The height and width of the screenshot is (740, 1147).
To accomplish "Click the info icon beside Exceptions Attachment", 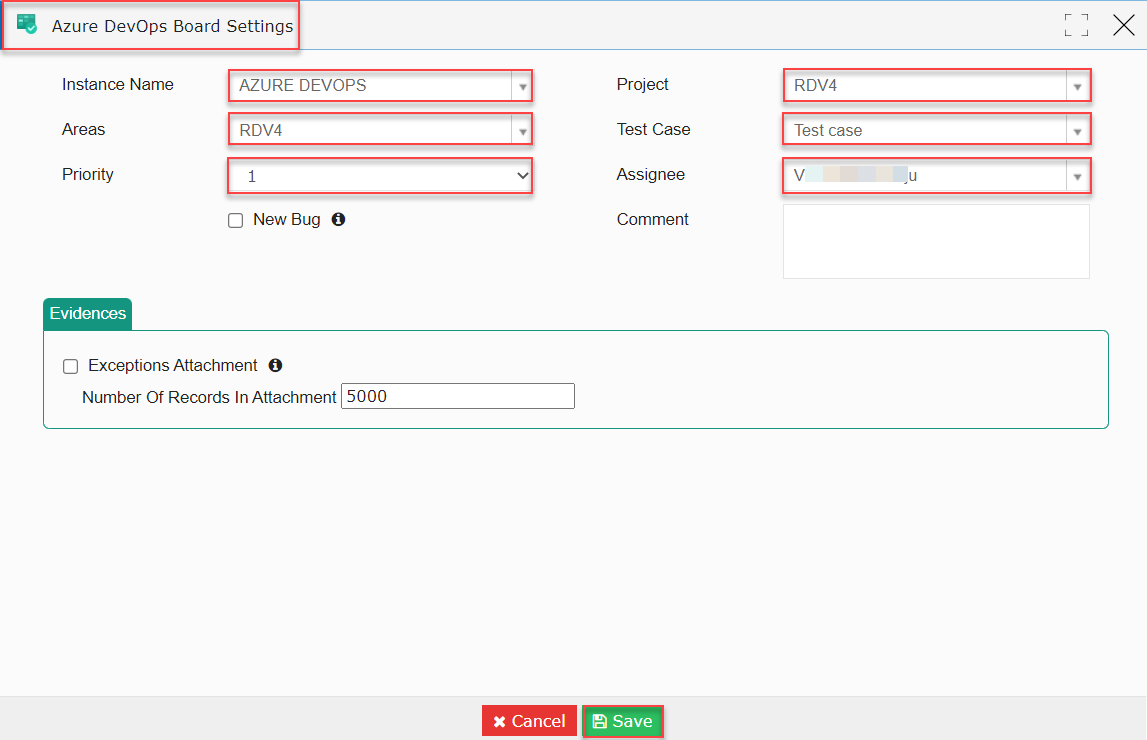I will click(x=275, y=365).
